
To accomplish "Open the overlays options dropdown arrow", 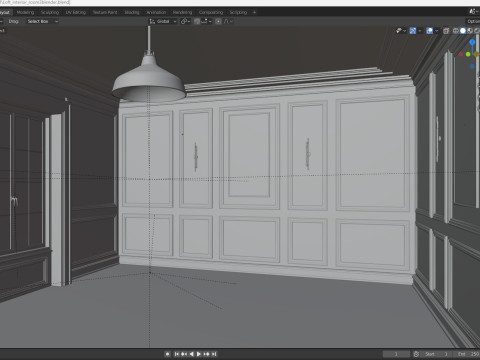I will (x=436, y=31).
